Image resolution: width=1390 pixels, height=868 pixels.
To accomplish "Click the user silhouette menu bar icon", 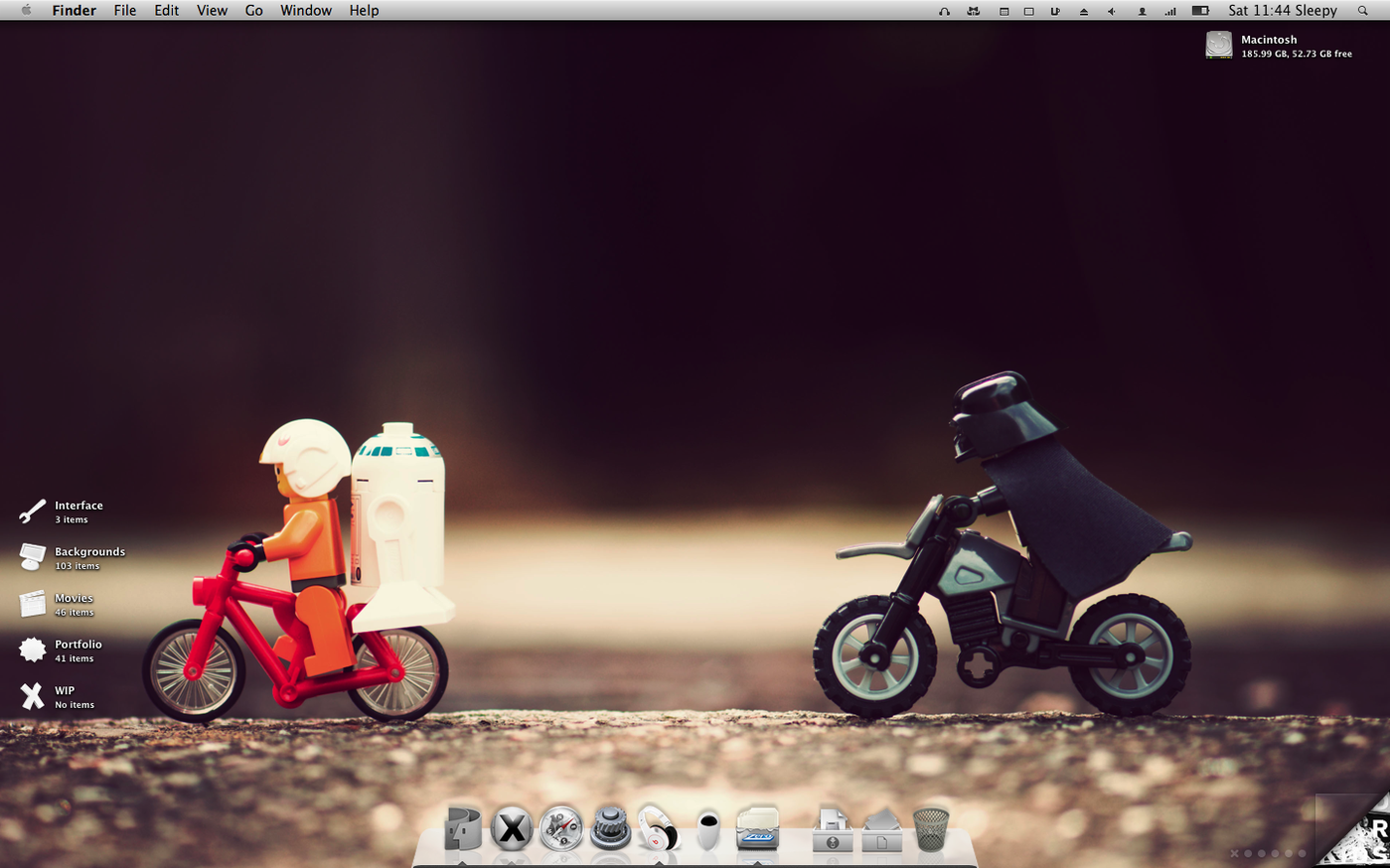I will tap(1142, 11).
